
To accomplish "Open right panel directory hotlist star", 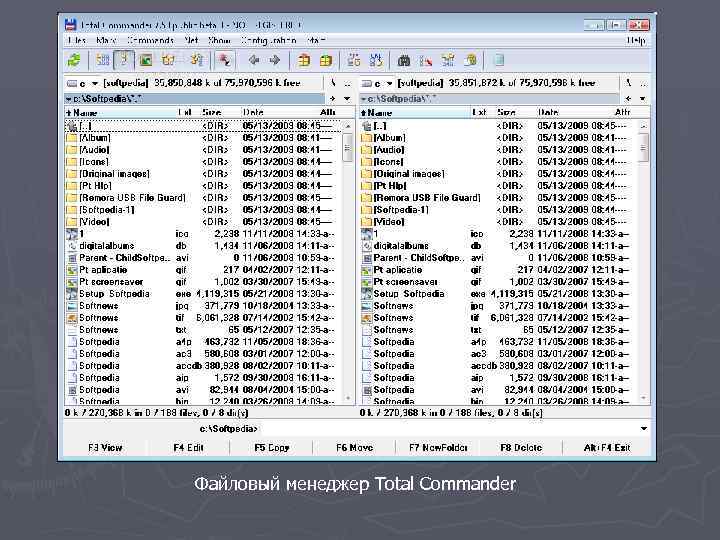I will click(x=629, y=99).
